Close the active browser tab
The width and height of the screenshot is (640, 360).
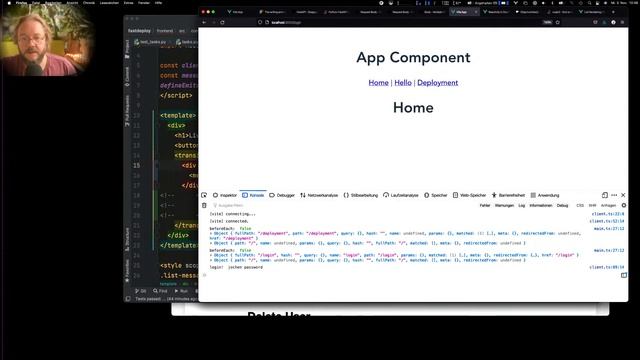tap(476, 12)
